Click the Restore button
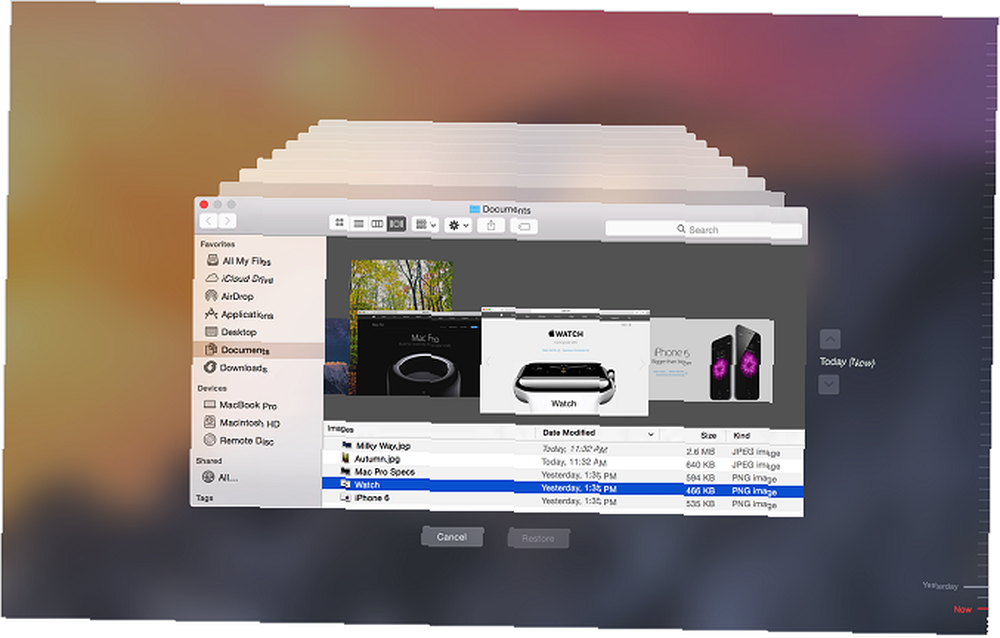This screenshot has width=1000, height=638. 538,538
